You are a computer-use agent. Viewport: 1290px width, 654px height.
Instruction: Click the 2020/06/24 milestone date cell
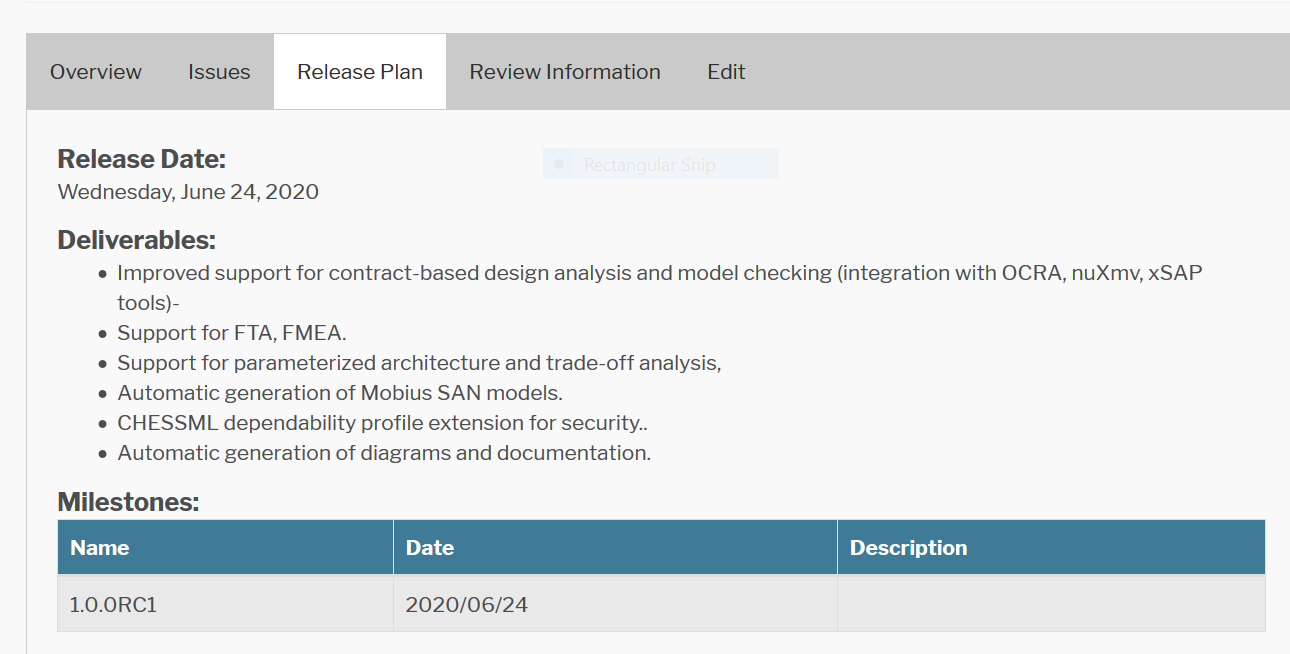pos(466,604)
